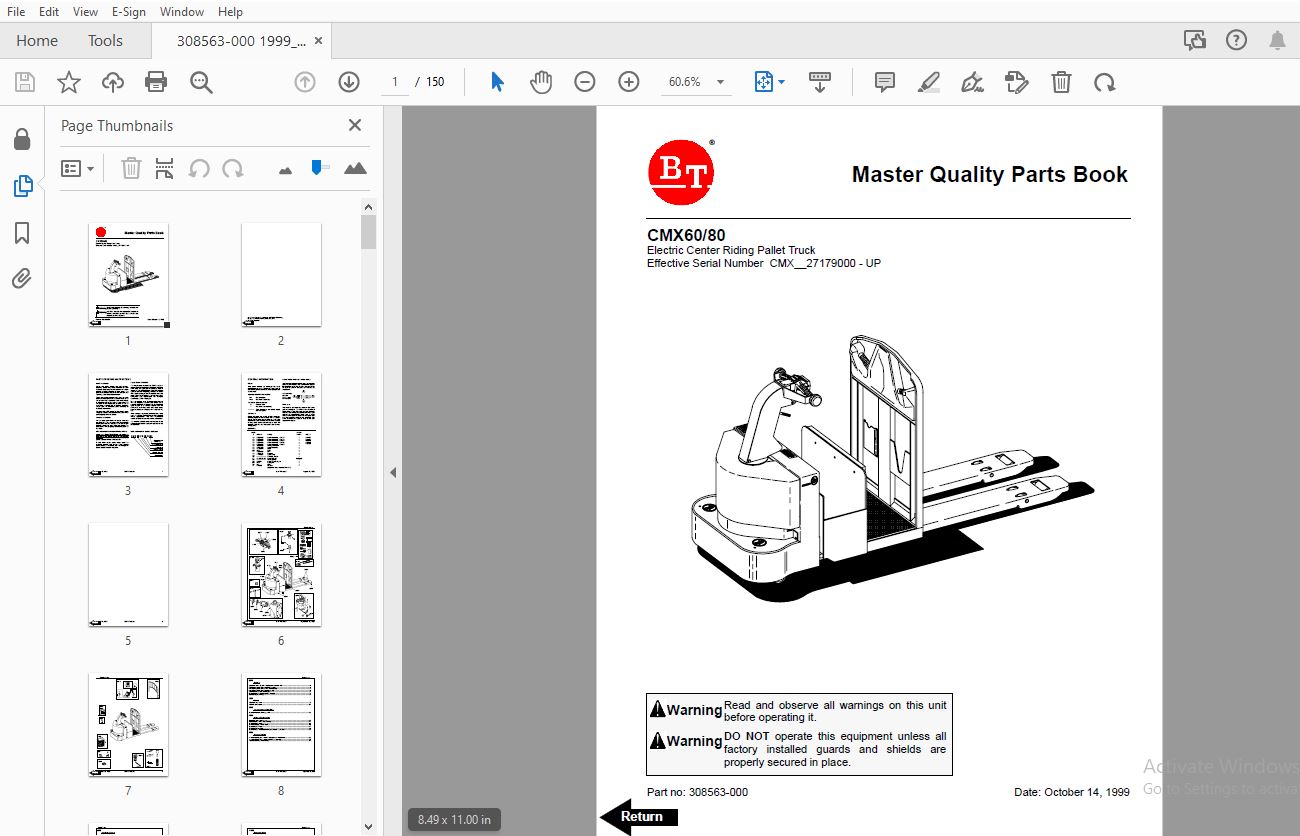This screenshot has height=836, width=1300.
Task: Click the extract pages thumbnail icon
Action: pos(165,168)
